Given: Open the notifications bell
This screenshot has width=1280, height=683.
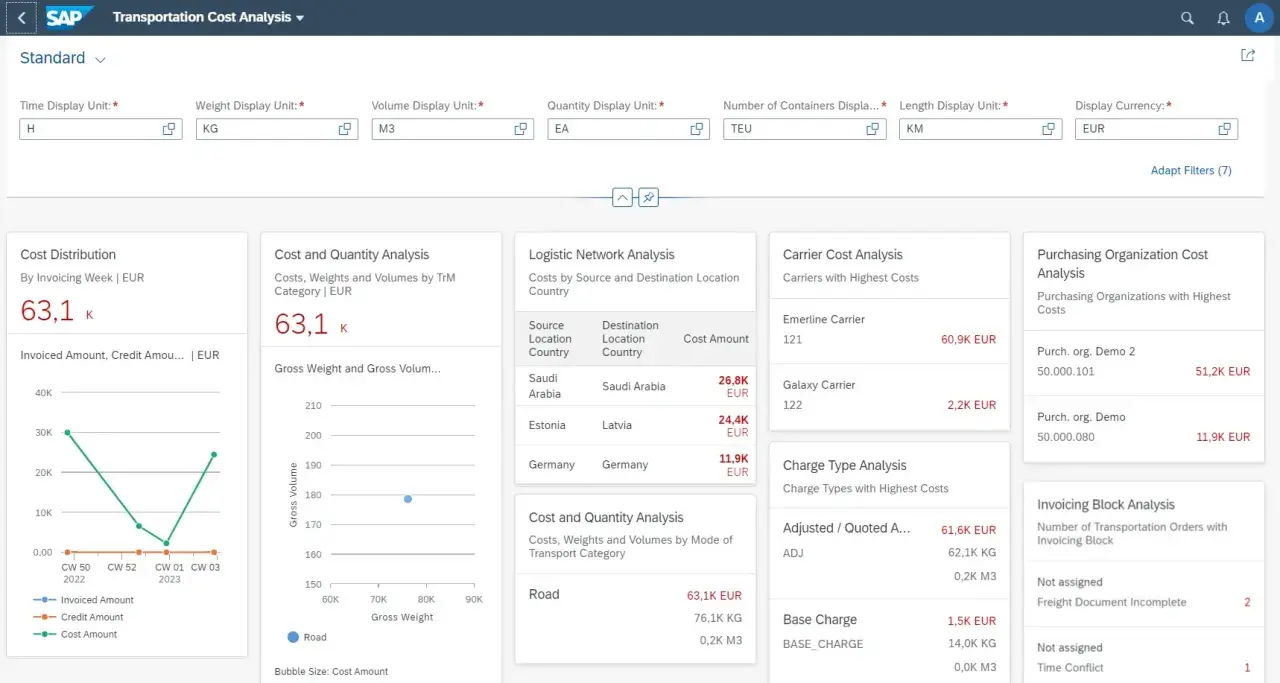Looking at the screenshot, I should (x=1223, y=18).
